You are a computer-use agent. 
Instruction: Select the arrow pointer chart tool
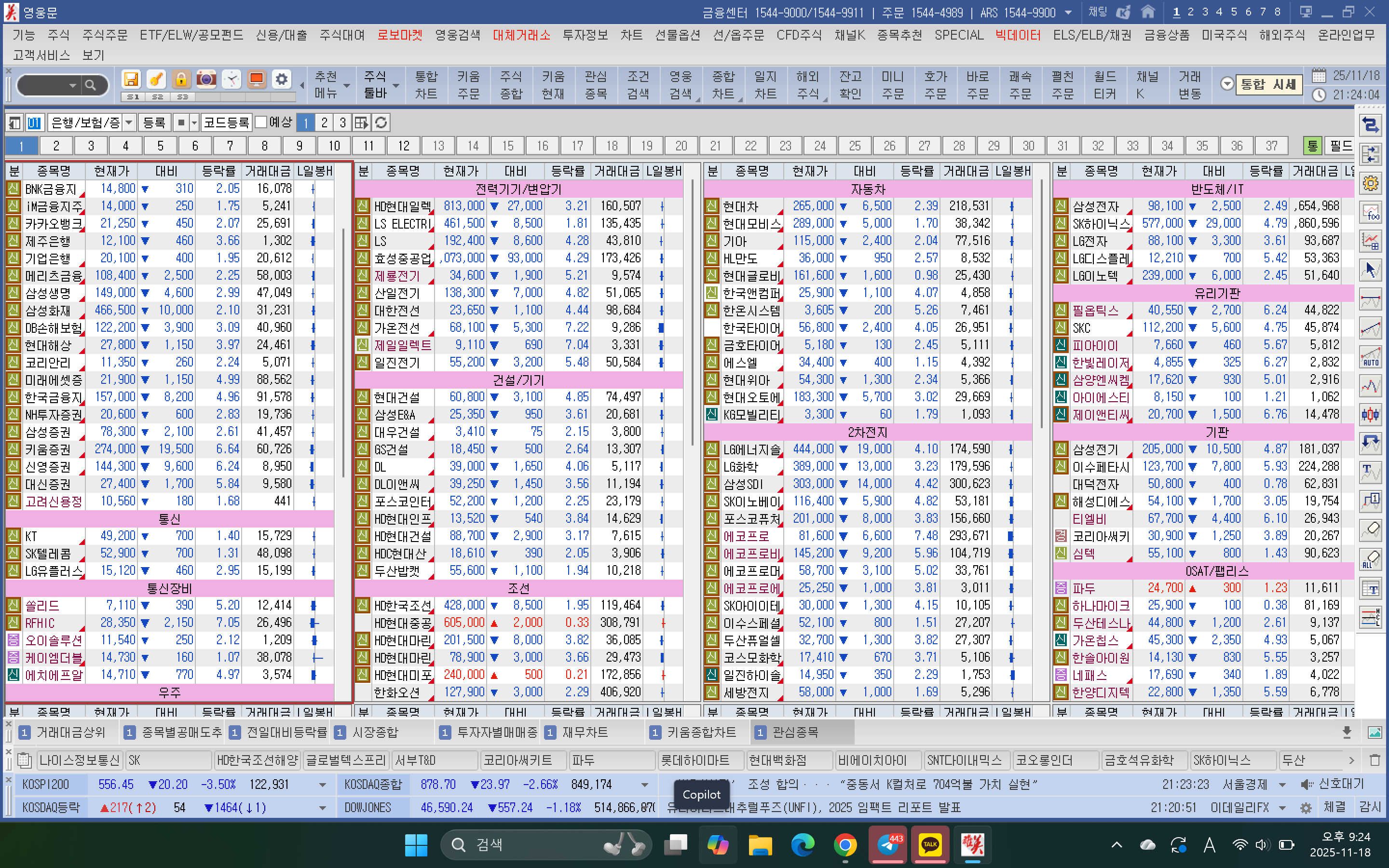(1371, 270)
